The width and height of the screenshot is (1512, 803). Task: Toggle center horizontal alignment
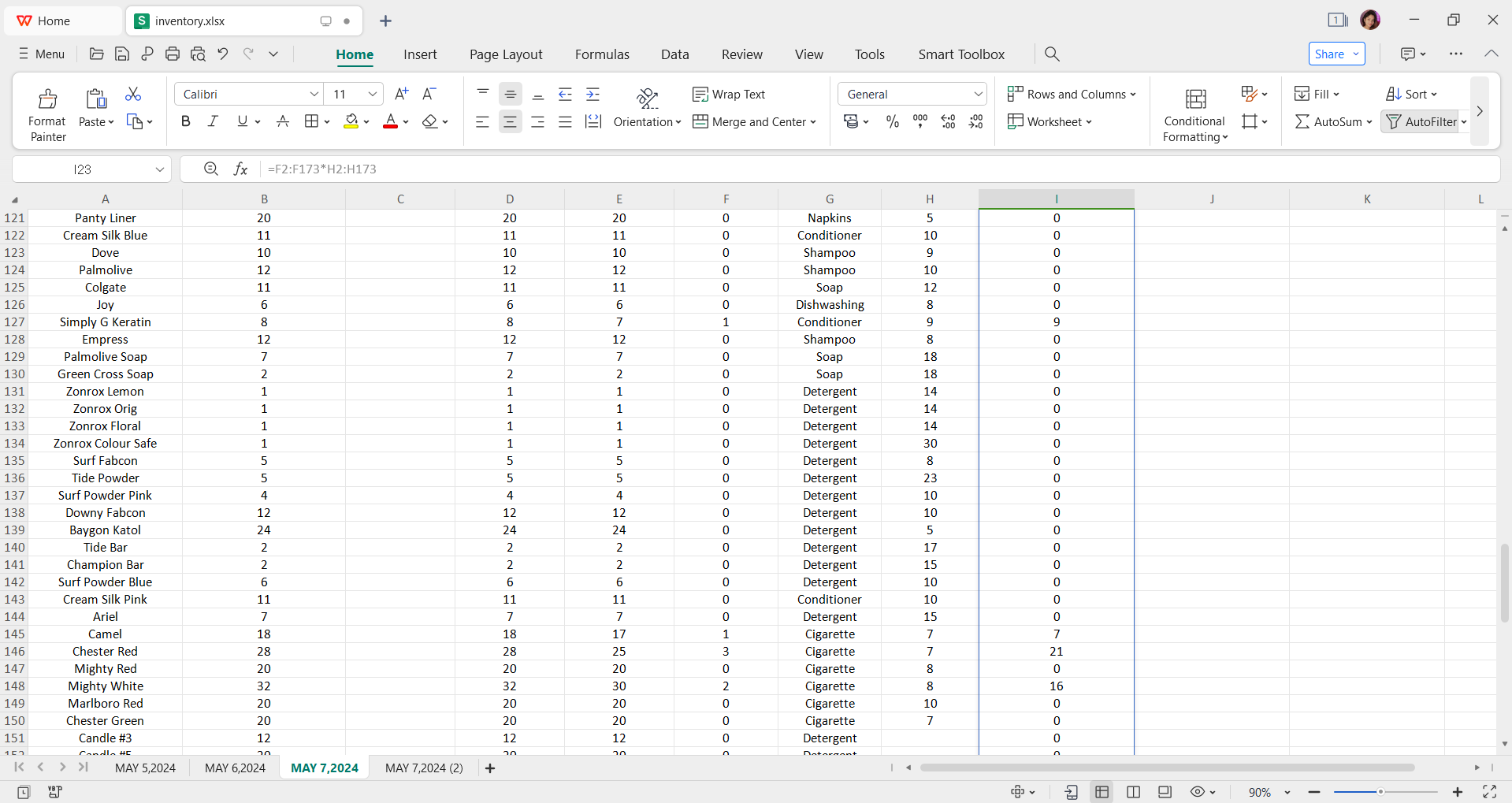click(x=510, y=121)
